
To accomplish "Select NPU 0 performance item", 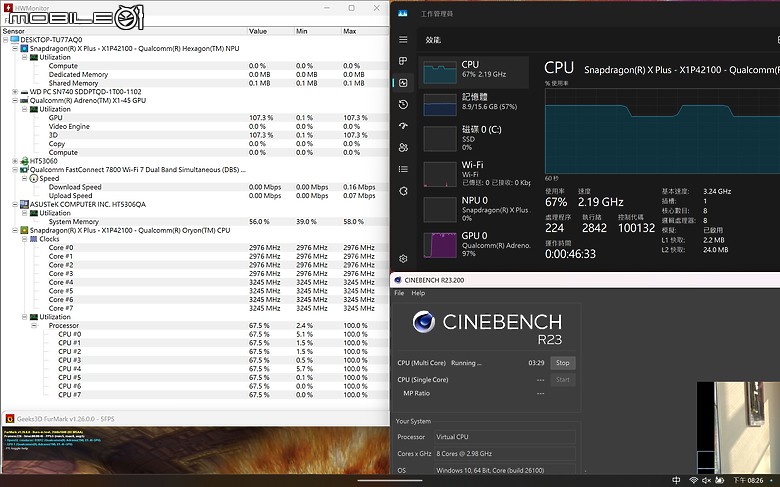I will pos(474,208).
